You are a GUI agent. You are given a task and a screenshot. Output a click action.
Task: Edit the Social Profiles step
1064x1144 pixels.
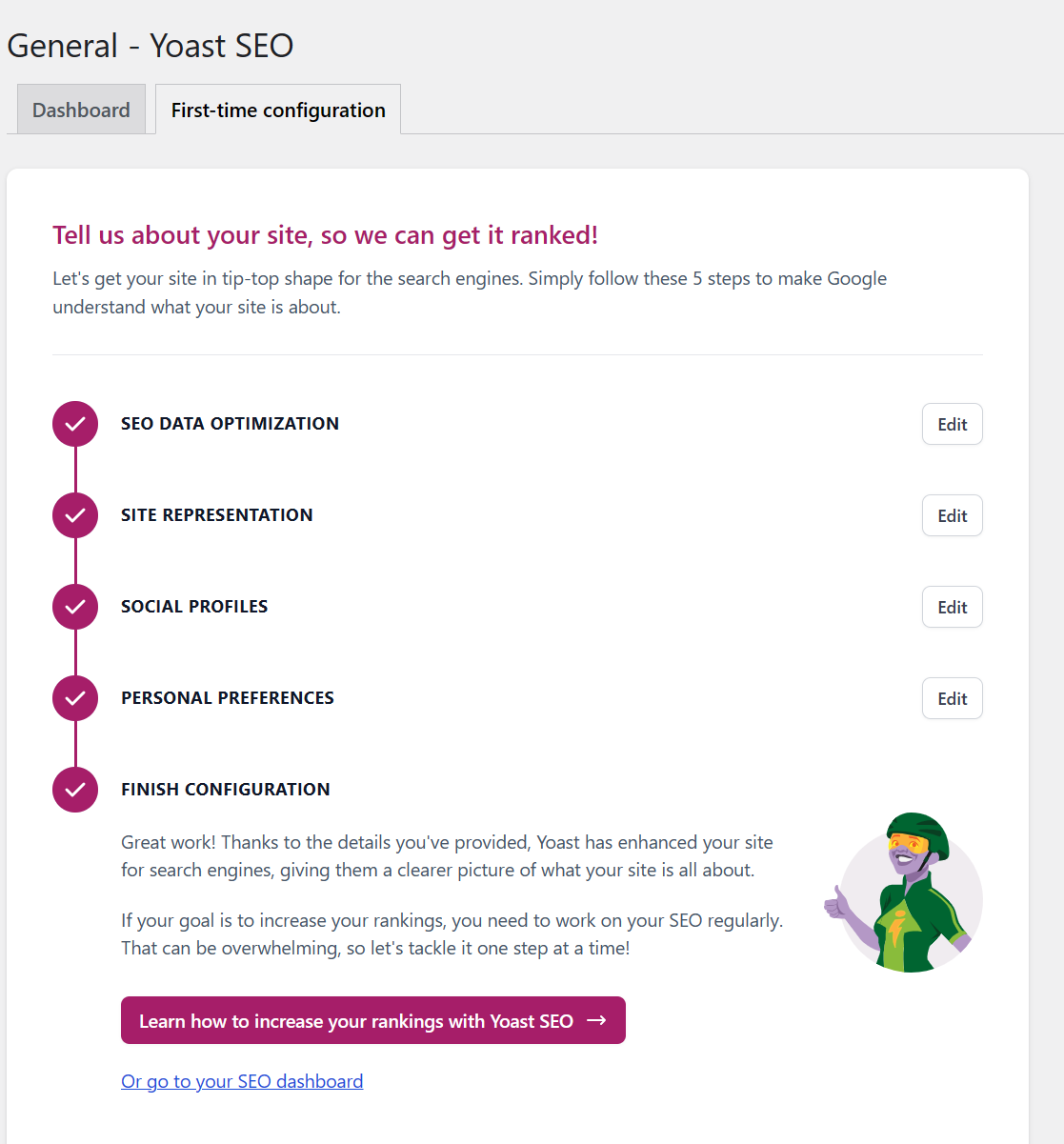pyautogui.click(x=953, y=607)
